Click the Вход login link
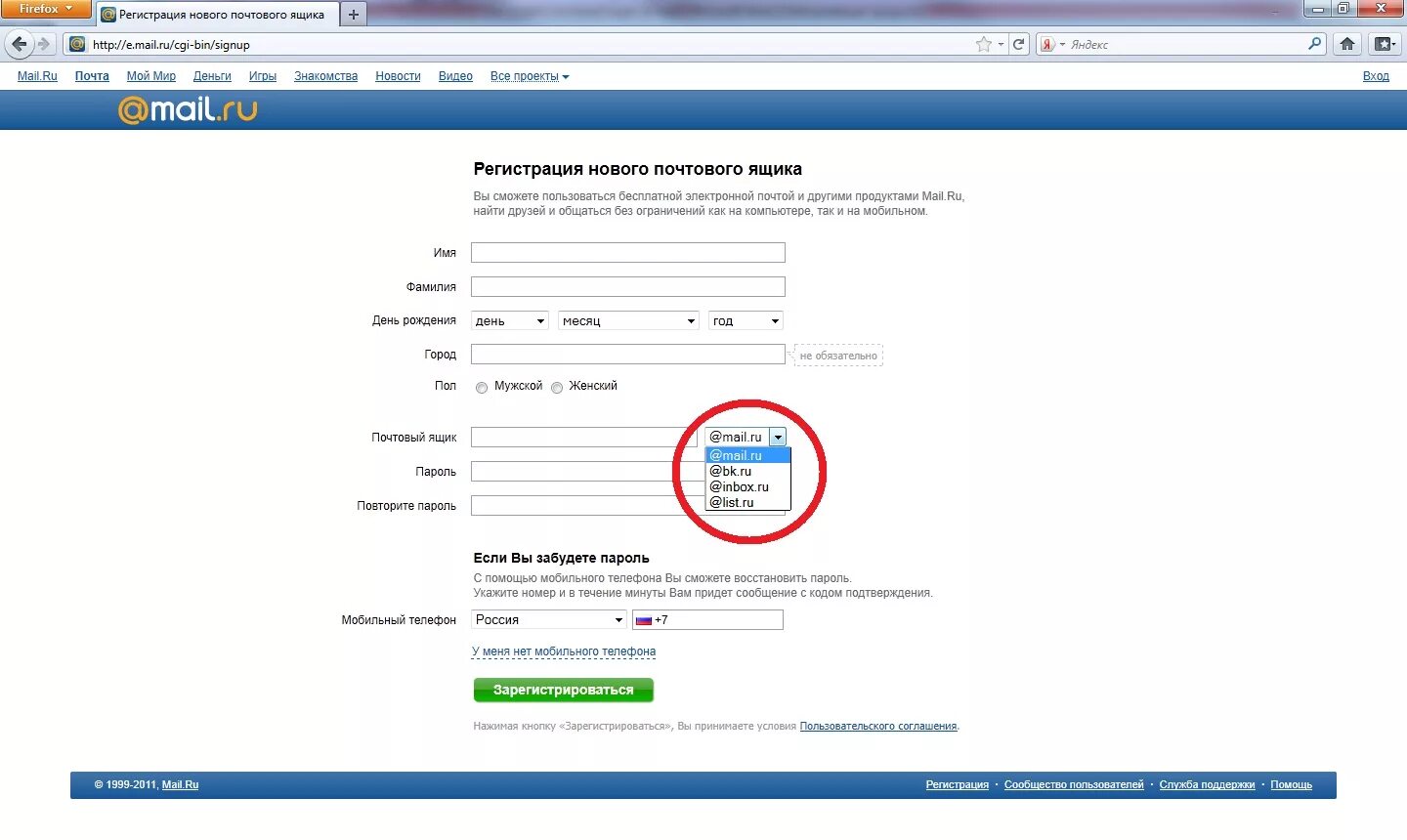 point(1376,76)
